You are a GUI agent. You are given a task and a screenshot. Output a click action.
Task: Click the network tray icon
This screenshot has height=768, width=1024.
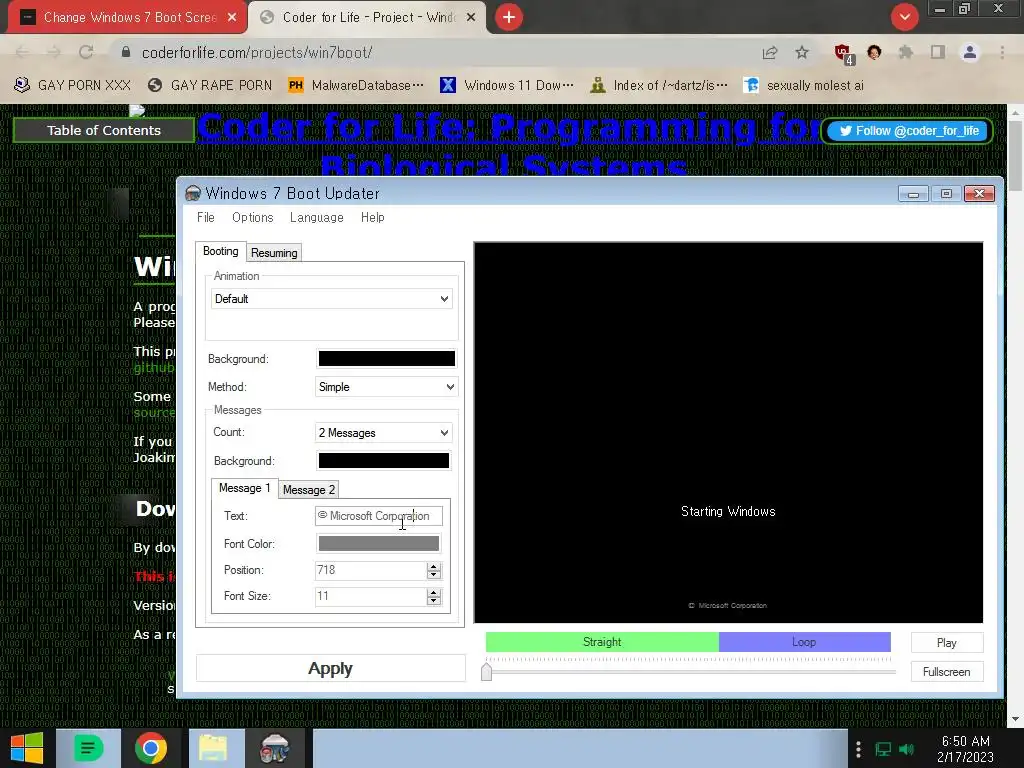pos(883,749)
